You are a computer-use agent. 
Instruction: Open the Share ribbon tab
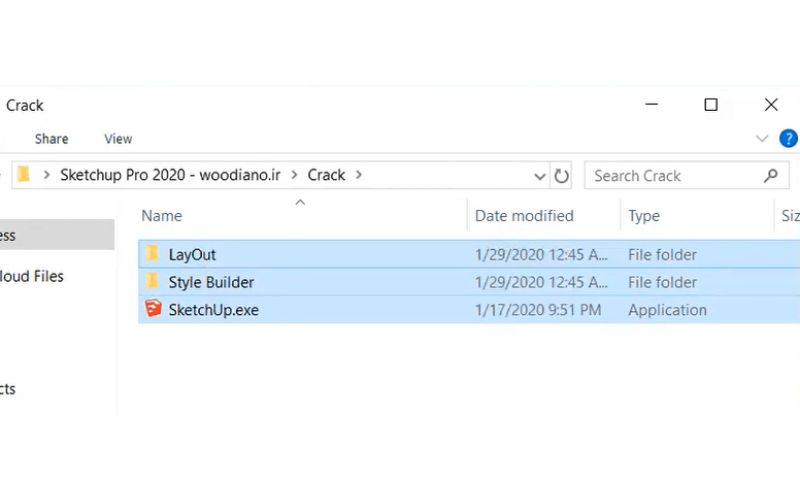coord(52,139)
